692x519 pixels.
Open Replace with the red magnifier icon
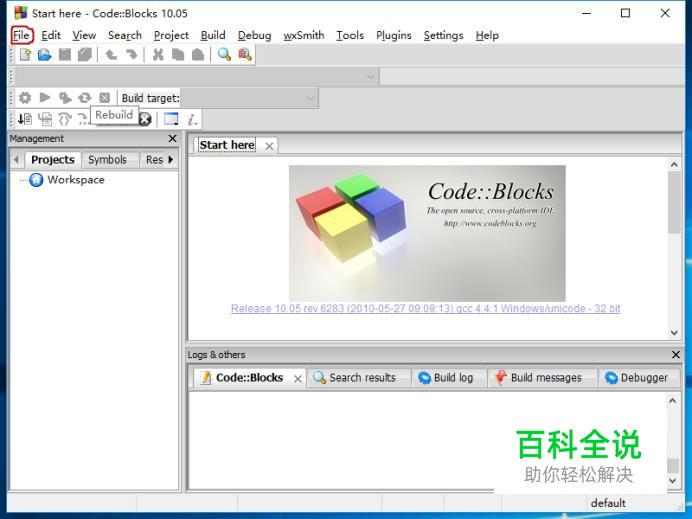tap(245, 55)
